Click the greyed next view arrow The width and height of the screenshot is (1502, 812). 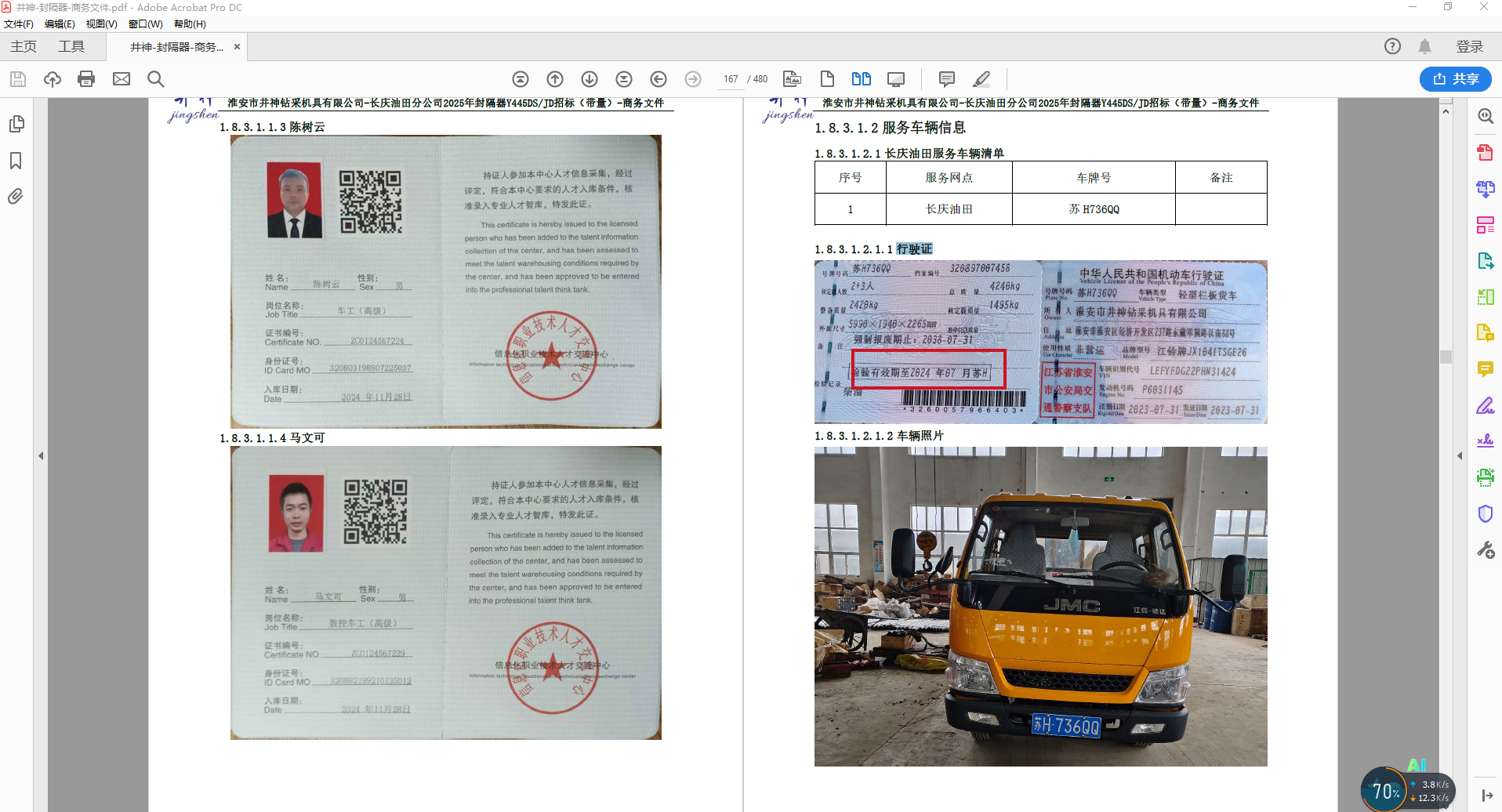pyautogui.click(x=693, y=79)
